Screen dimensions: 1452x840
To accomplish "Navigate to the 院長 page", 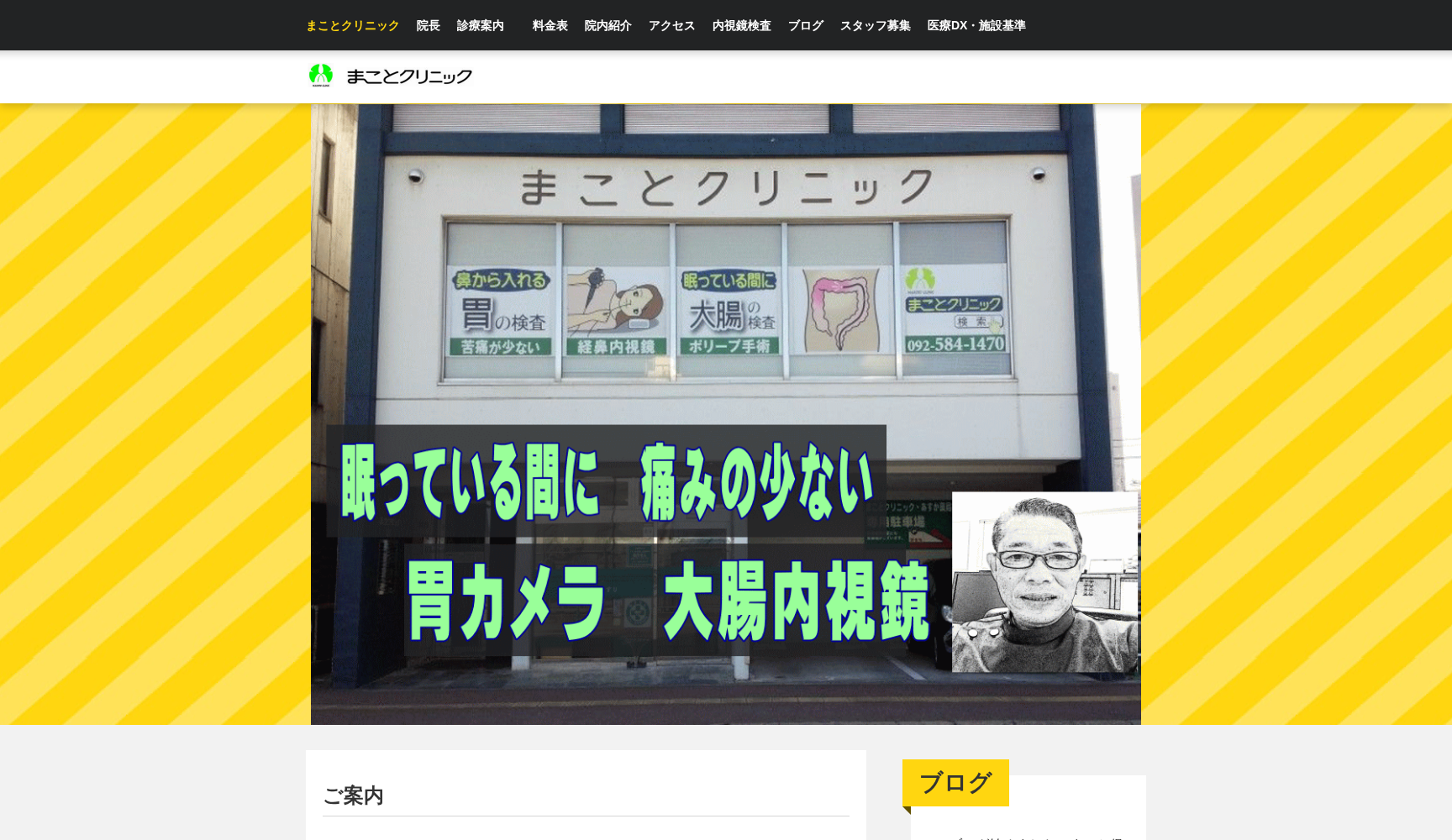I will point(428,25).
